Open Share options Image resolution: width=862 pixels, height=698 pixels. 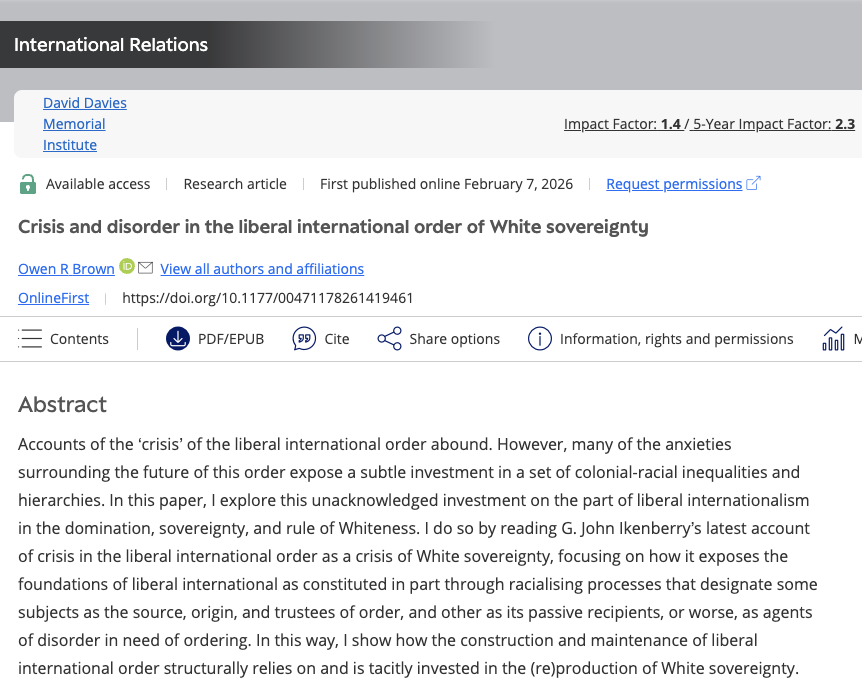click(438, 338)
